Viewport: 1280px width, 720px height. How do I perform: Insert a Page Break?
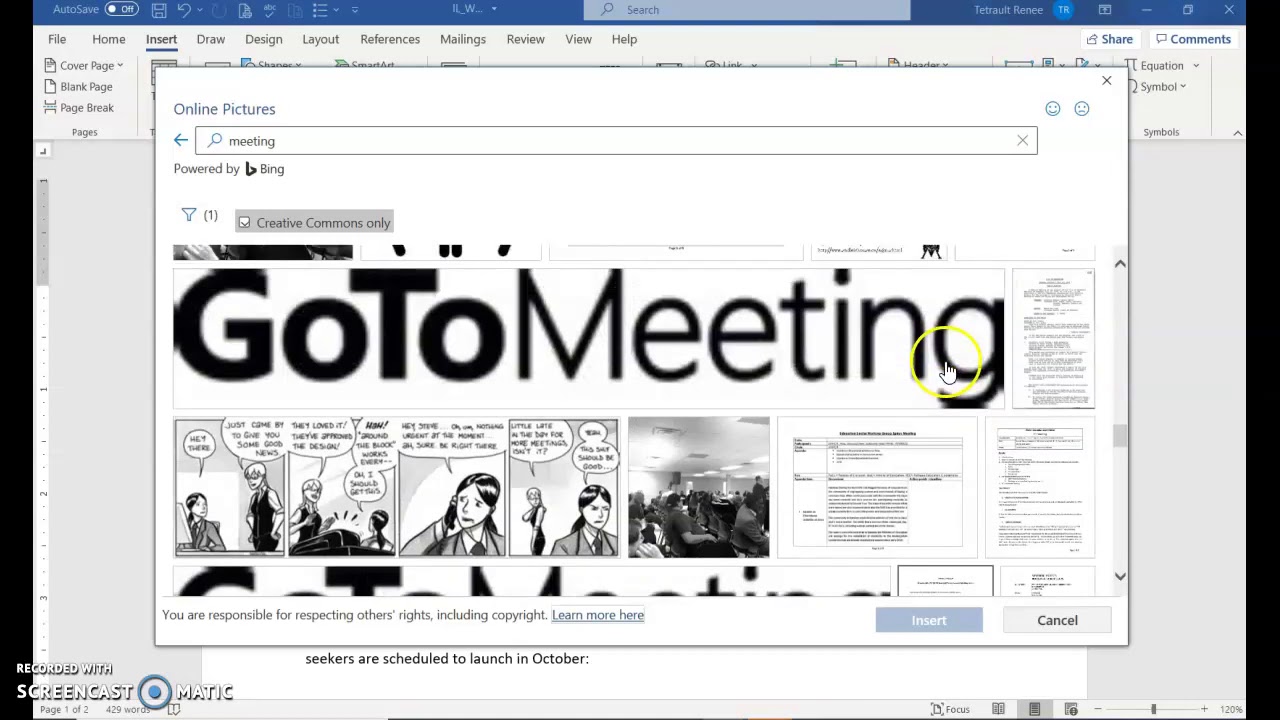coord(79,108)
